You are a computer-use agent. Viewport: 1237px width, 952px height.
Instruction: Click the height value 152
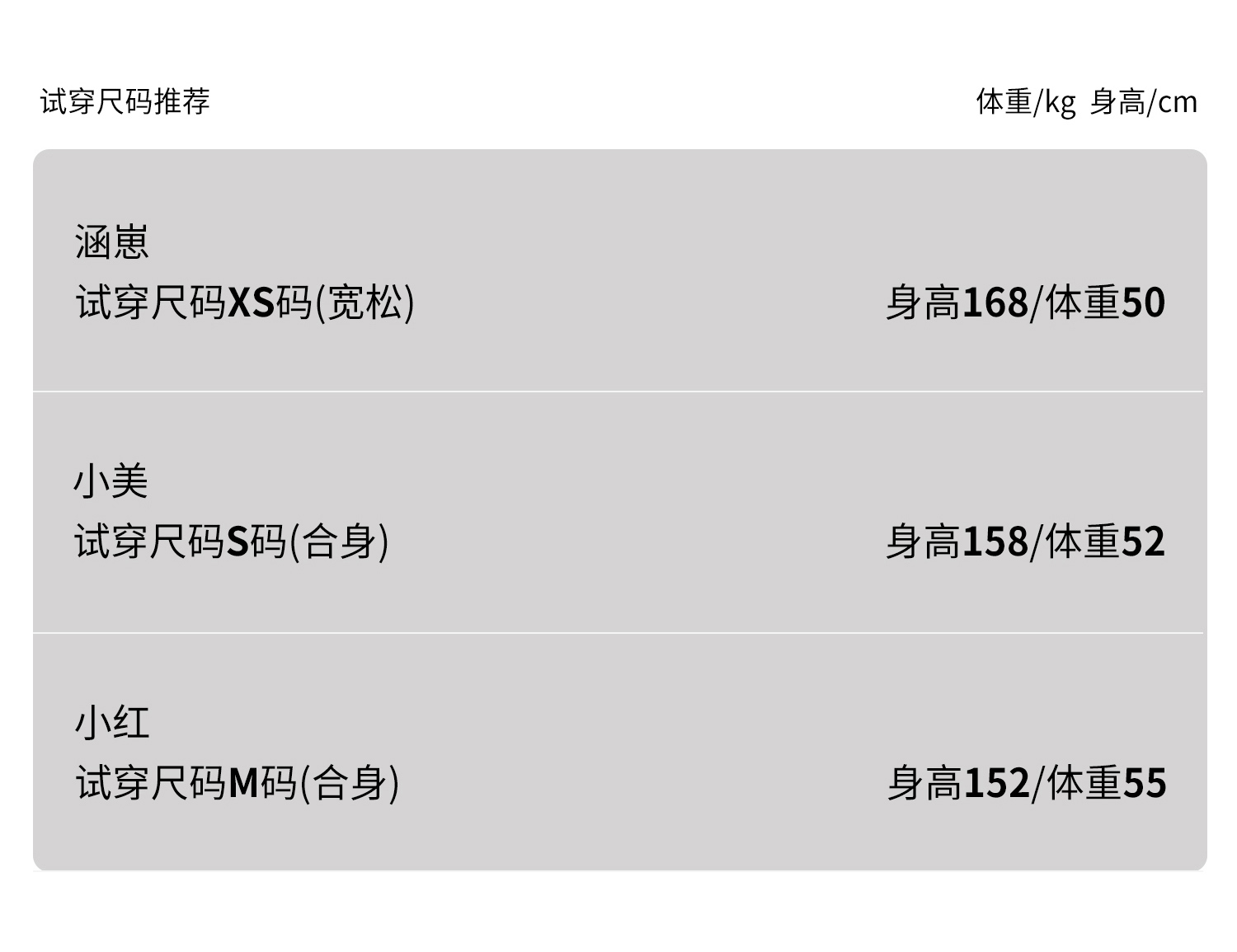tap(996, 783)
